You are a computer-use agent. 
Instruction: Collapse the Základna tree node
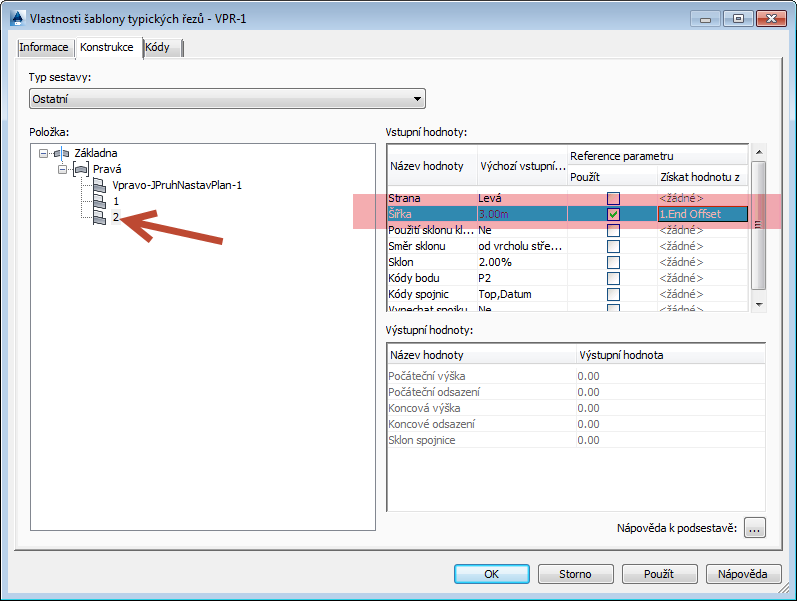43,154
